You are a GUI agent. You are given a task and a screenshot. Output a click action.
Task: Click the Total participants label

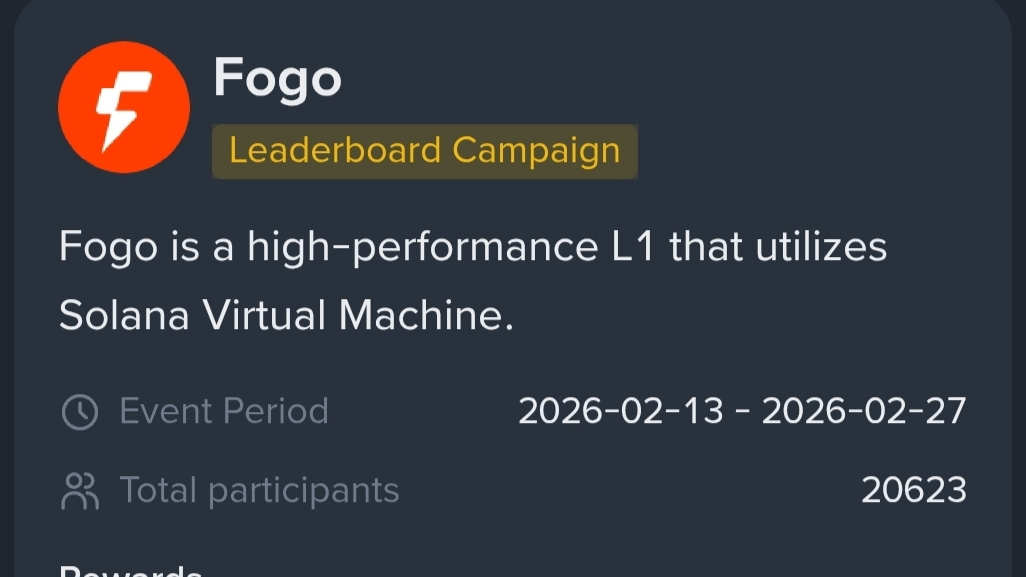coord(259,490)
